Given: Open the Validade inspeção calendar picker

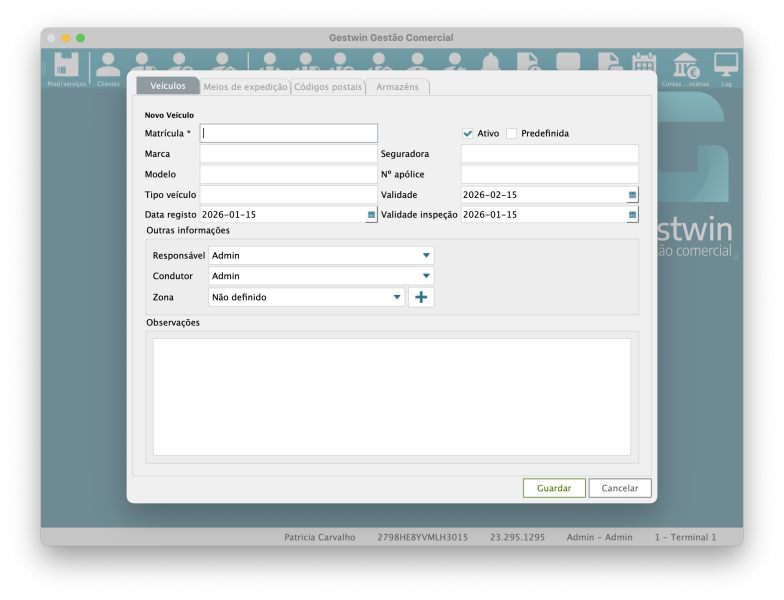Looking at the screenshot, I should coord(632,215).
